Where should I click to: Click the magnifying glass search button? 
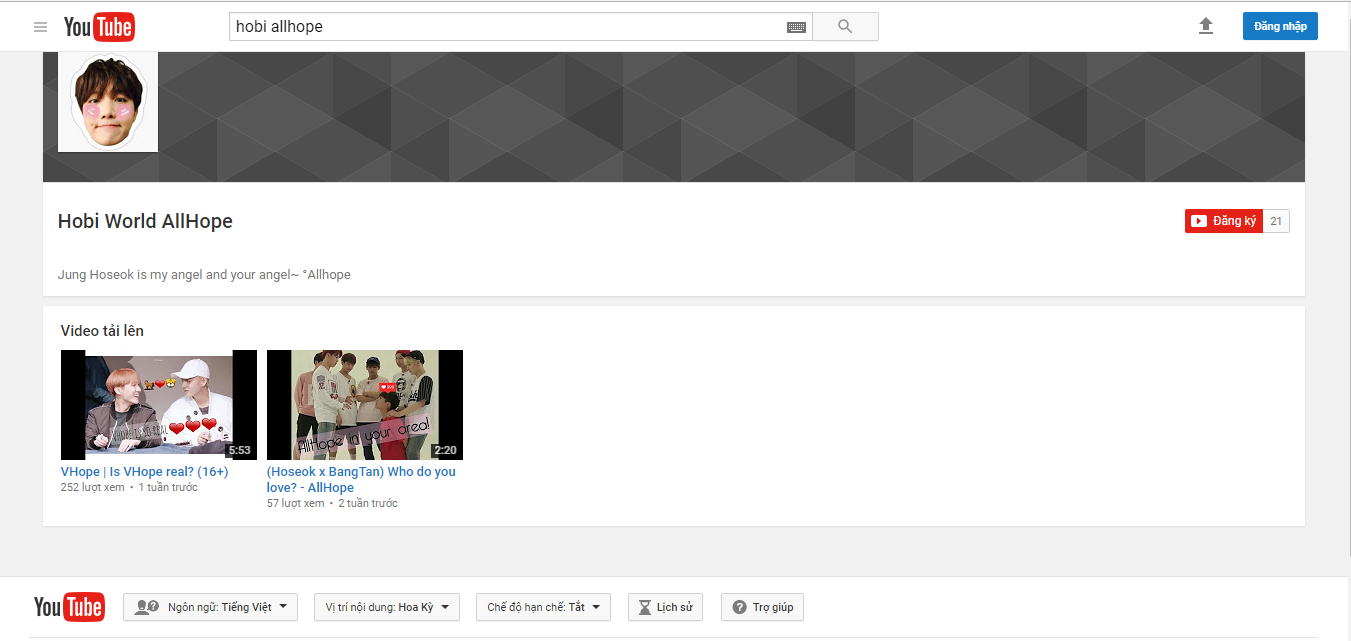tap(845, 27)
